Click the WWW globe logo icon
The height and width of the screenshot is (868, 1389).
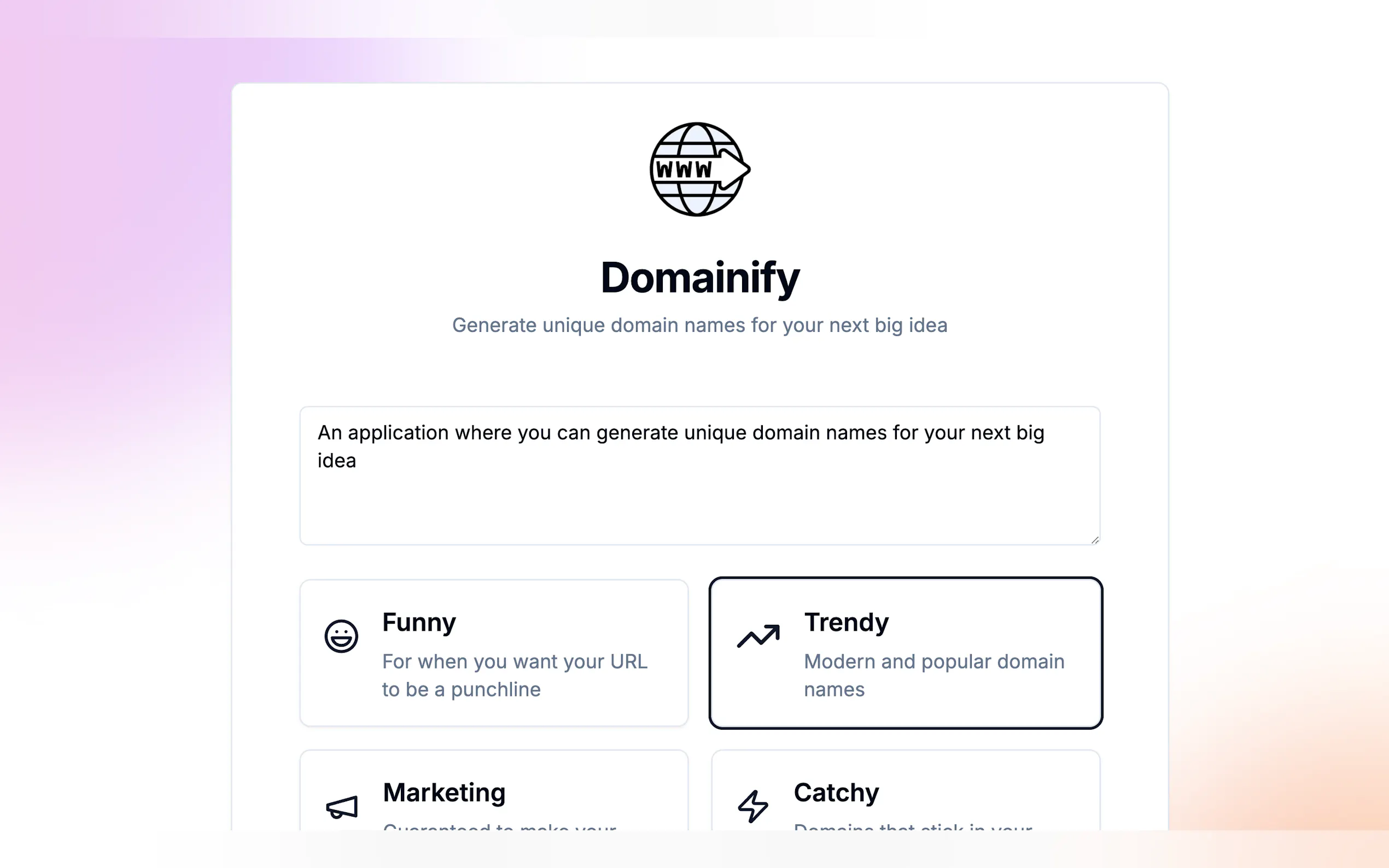(699, 169)
